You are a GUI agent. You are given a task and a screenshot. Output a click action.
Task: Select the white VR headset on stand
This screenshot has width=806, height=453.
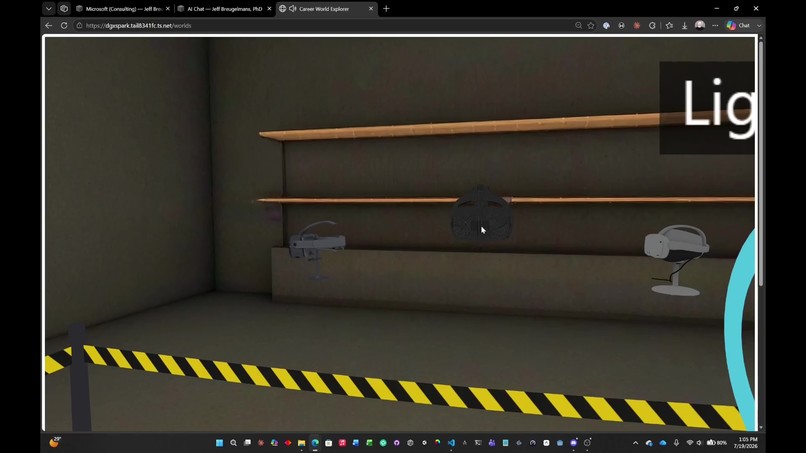(676, 260)
